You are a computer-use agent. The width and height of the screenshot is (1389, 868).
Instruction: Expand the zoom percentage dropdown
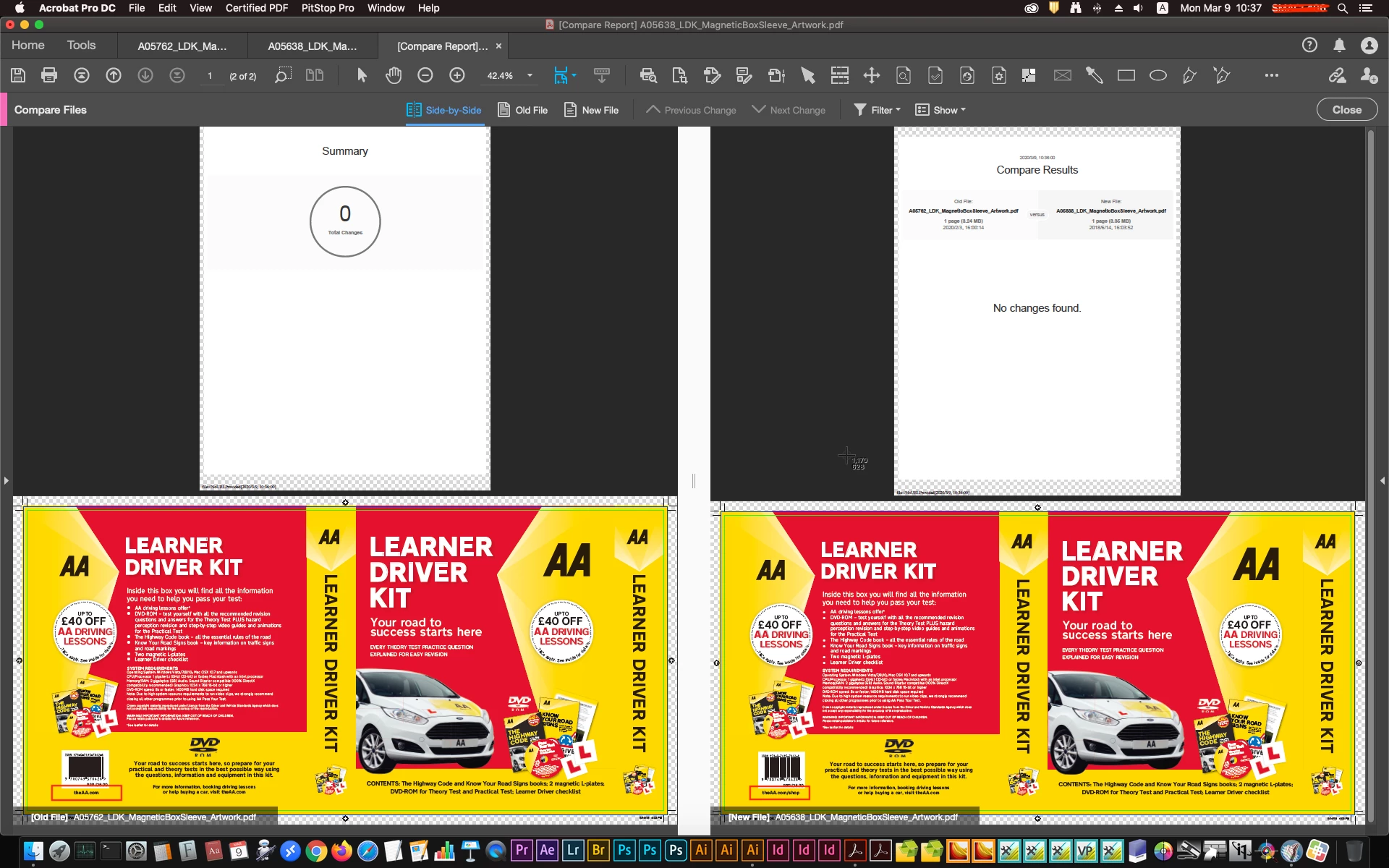pyautogui.click(x=530, y=75)
